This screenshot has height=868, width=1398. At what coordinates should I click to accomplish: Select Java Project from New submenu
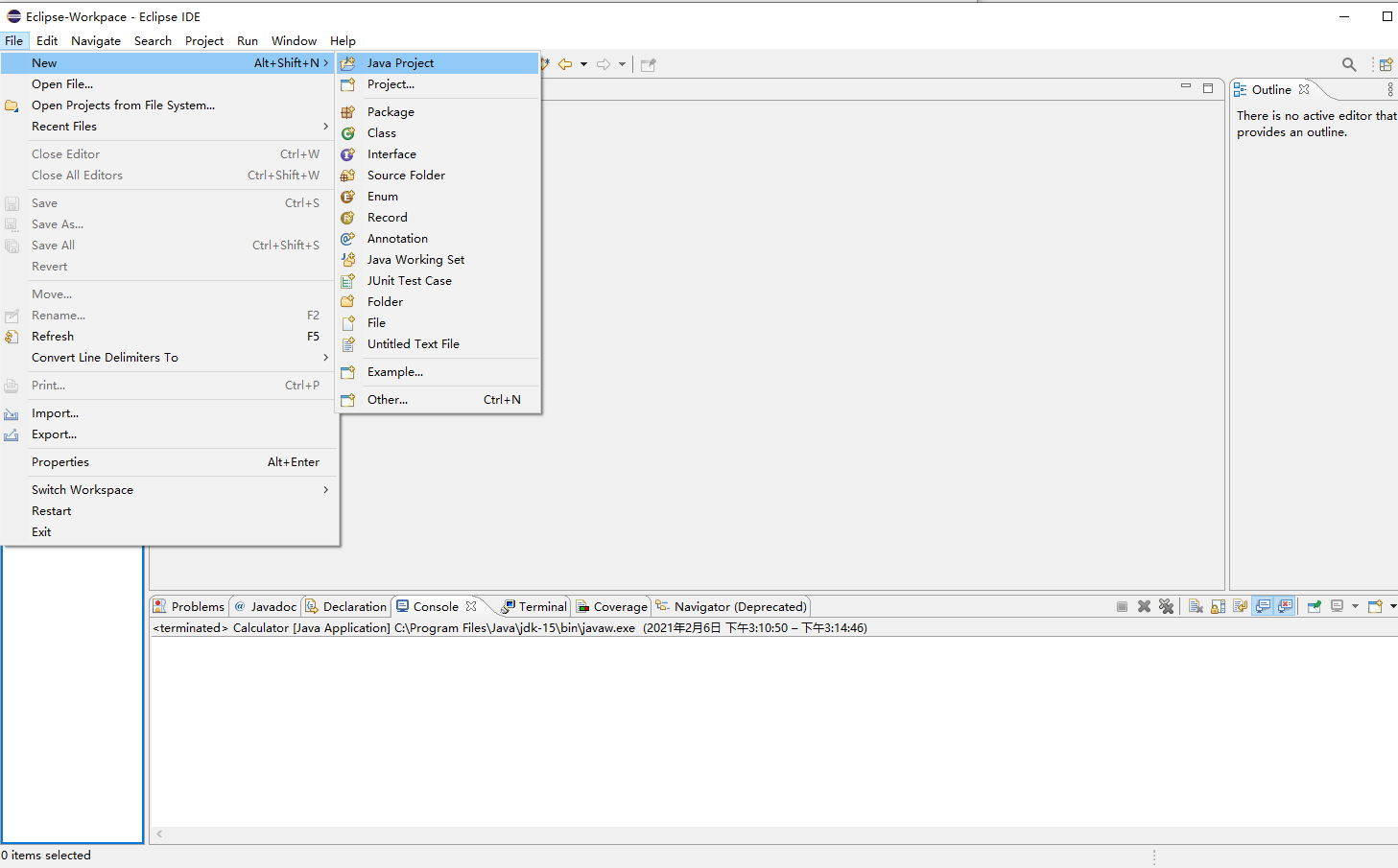point(400,63)
